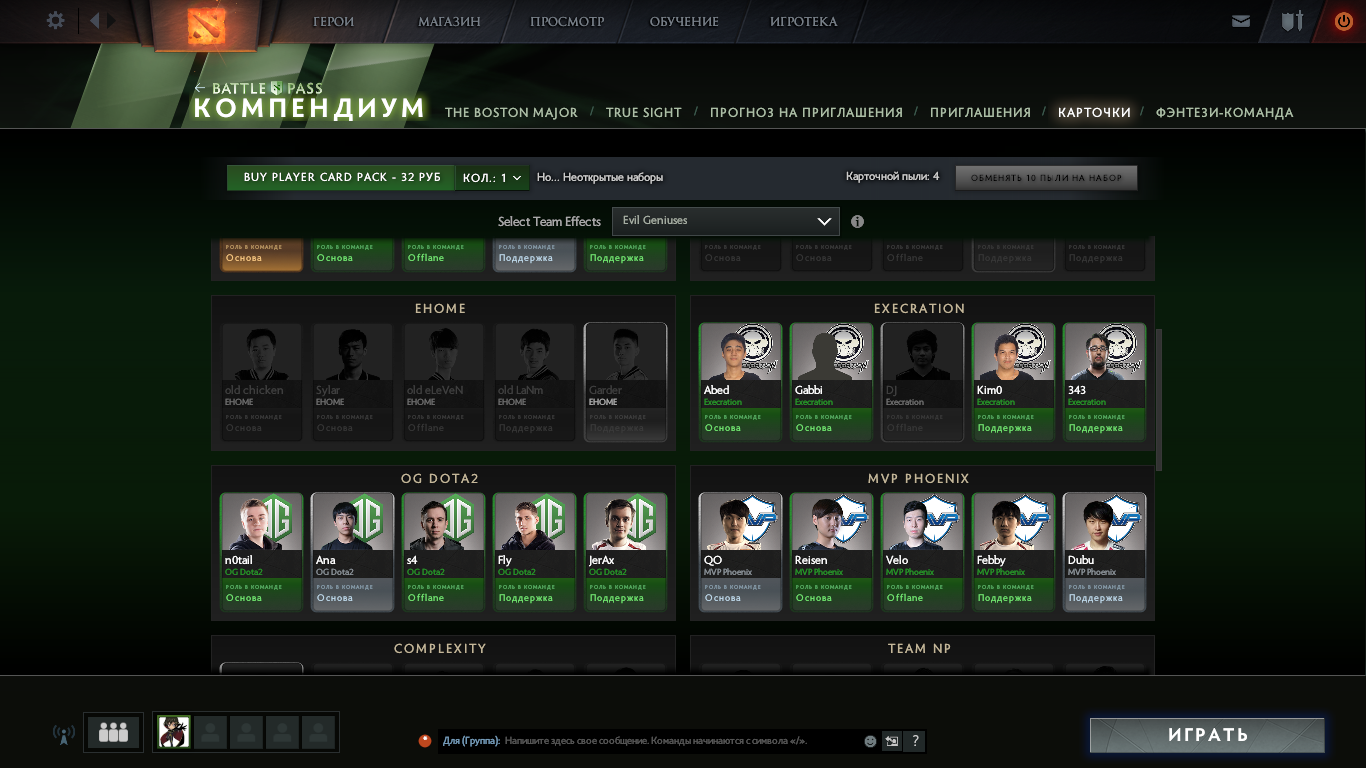The width and height of the screenshot is (1366, 768).
Task: Click the Карточной пыли: 4 counter
Action: point(892,177)
